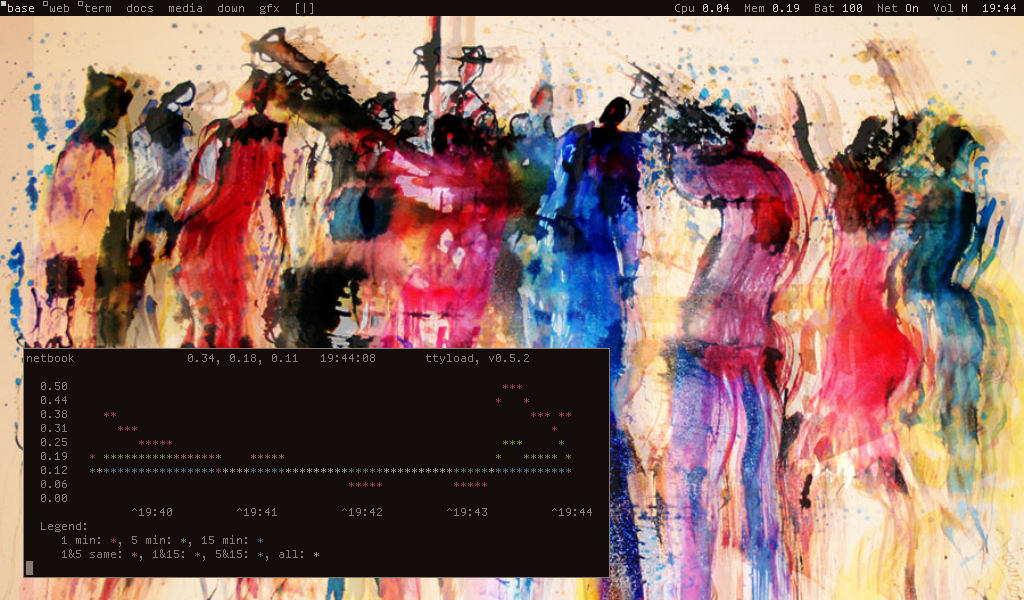Click the Legend: heading in ttyload
The height and width of the screenshot is (600, 1024).
pyautogui.click(x=64, y=527)
